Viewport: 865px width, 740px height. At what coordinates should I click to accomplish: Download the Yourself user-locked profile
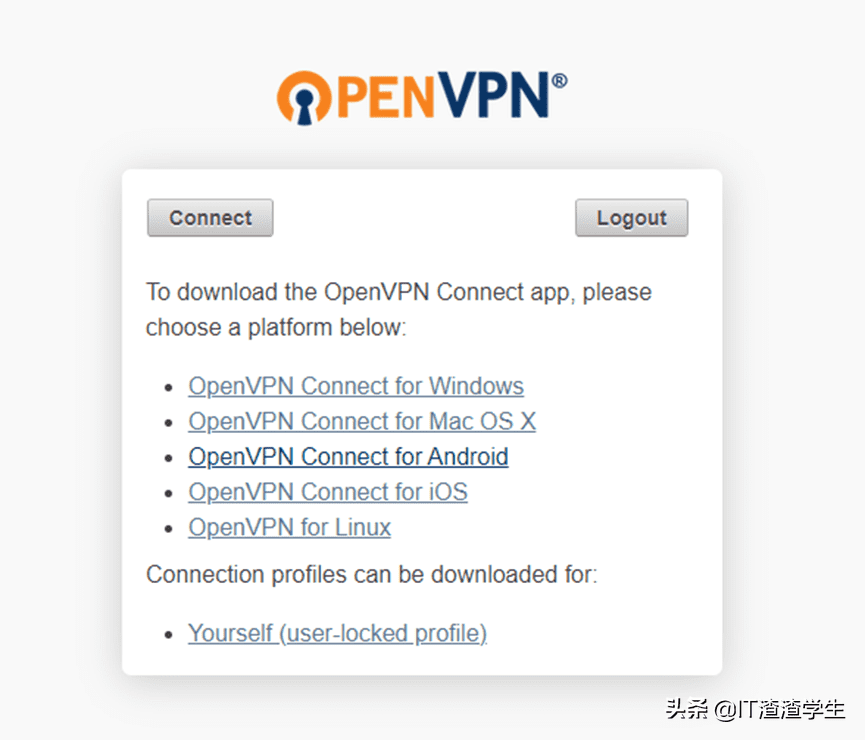point(337,633)
